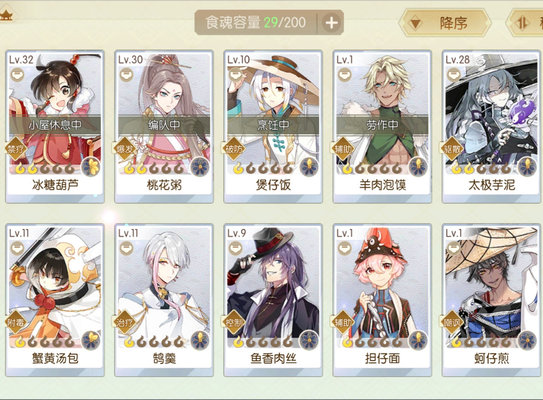Select the 冰糖葫芦 character card
Viewport: 543px width, 400px height.
pos(55,126)
